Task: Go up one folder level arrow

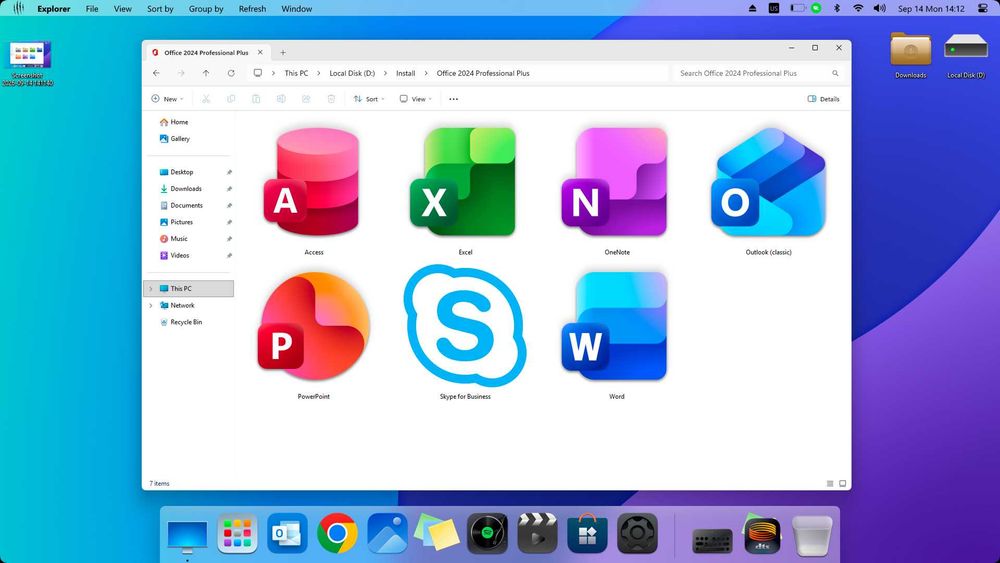Action: coord(206,73)
